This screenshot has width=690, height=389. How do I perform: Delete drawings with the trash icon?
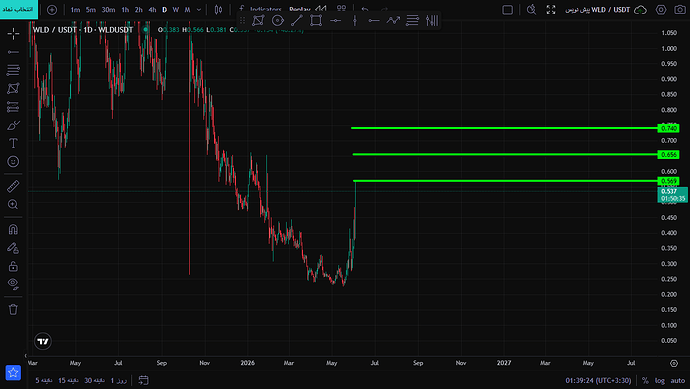coord(13,309)
